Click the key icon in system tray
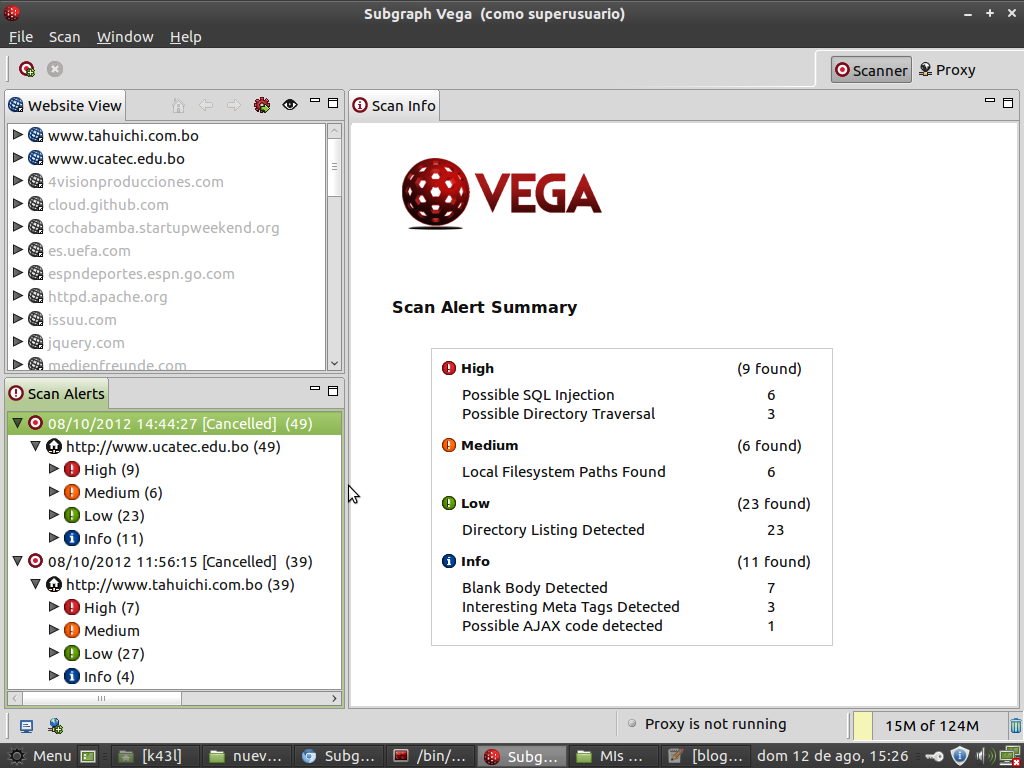The image size is (1024, 768). pyautogui.click(x=935, y=756)
